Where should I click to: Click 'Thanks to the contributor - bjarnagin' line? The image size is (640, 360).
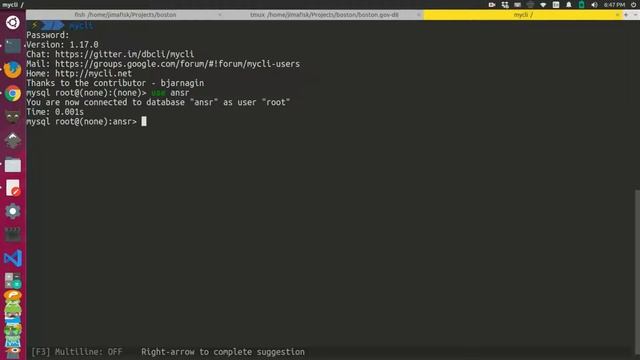pos(115,83)
